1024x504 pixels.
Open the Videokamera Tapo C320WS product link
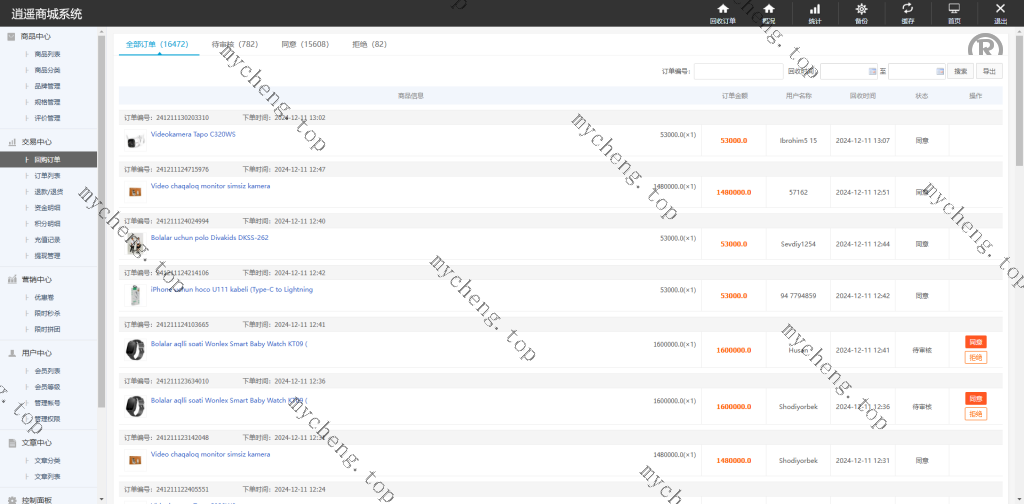click(193, 134)
